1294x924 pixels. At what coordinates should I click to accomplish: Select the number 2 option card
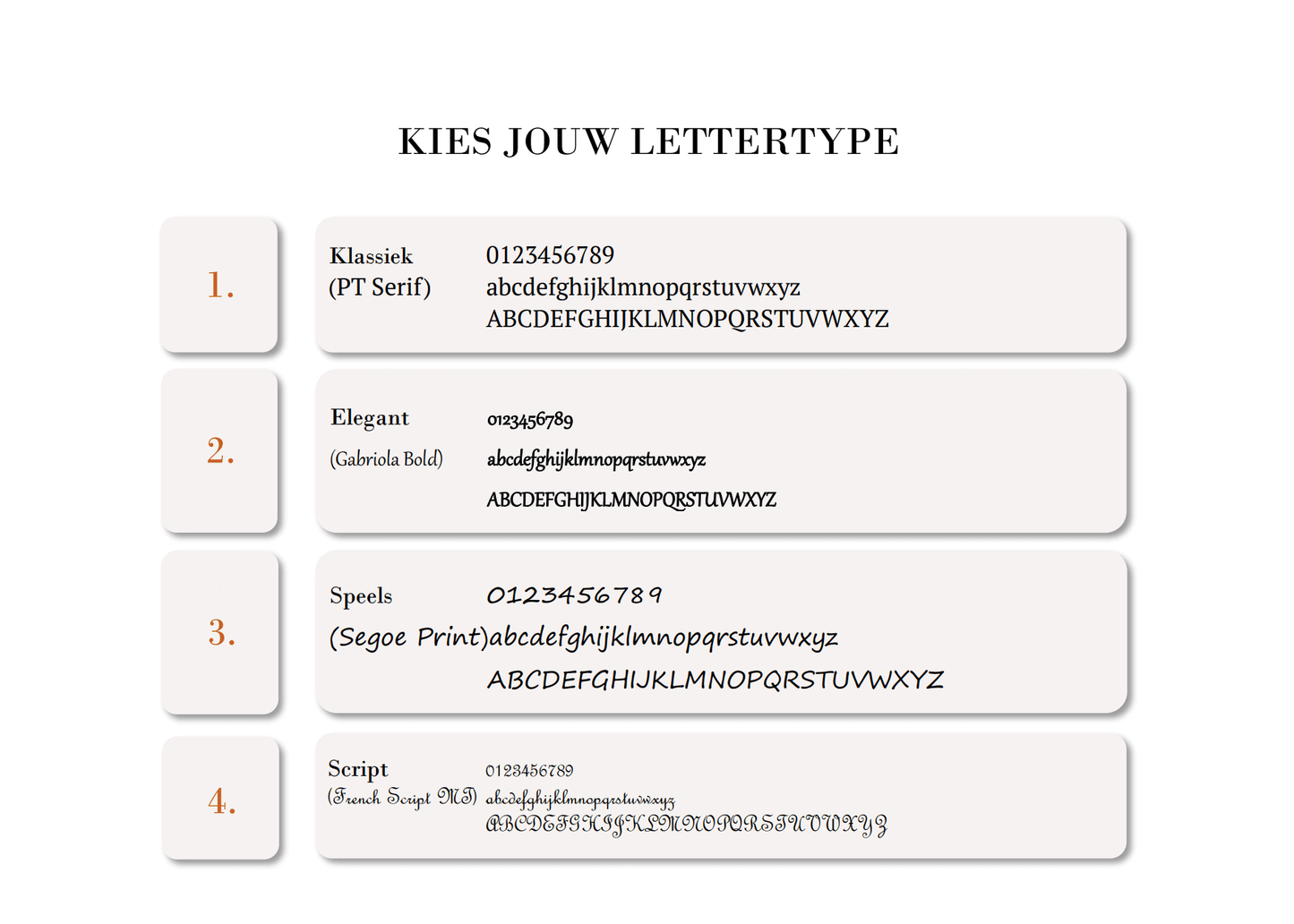(x=219, y=451)
